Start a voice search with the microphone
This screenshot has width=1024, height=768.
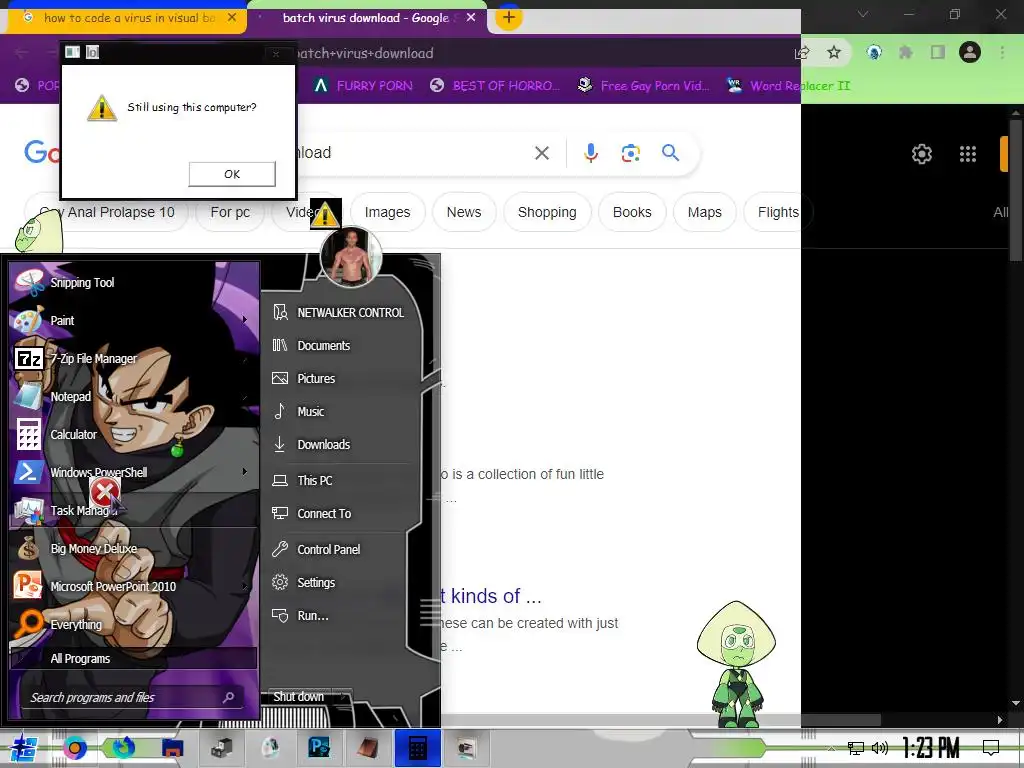(x=591, y=153)
